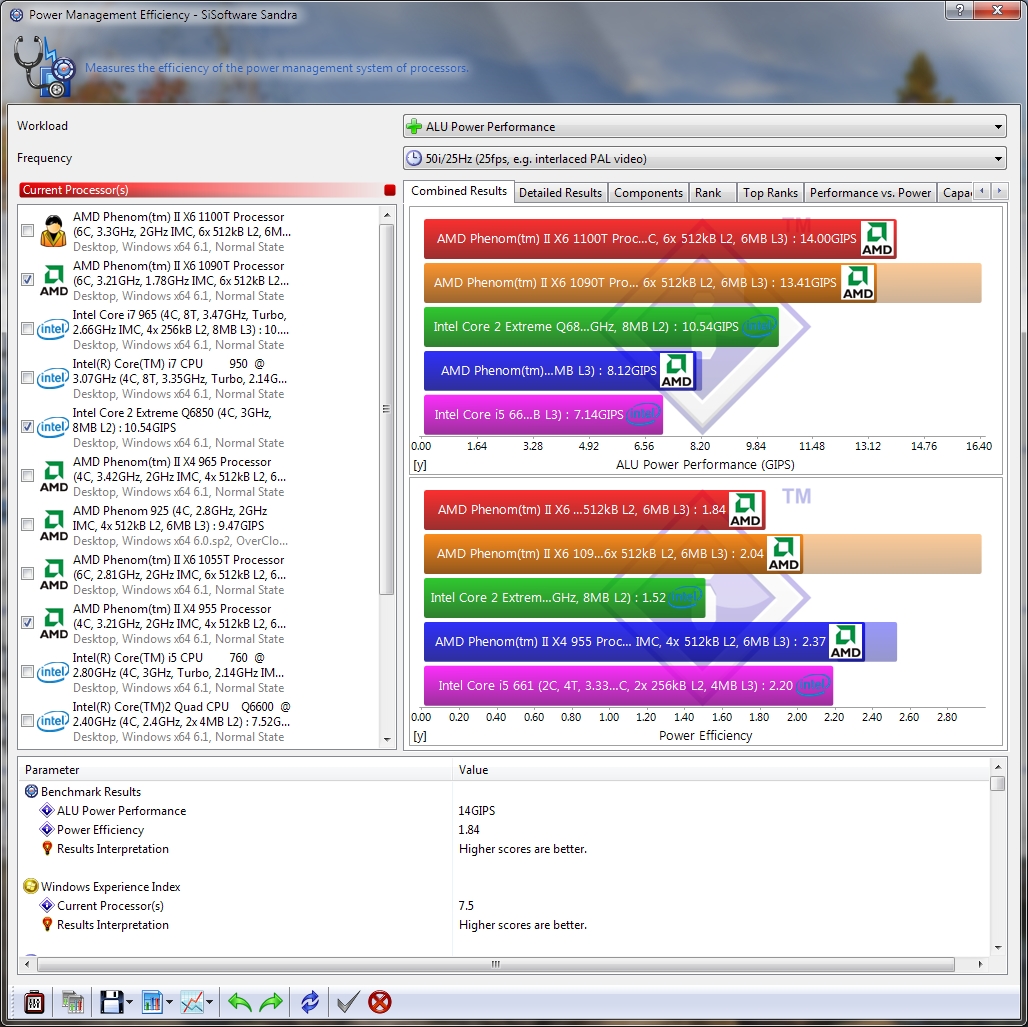
Task: Click the blue refresh arrows icon
Action: click(x=310, y=1002)
